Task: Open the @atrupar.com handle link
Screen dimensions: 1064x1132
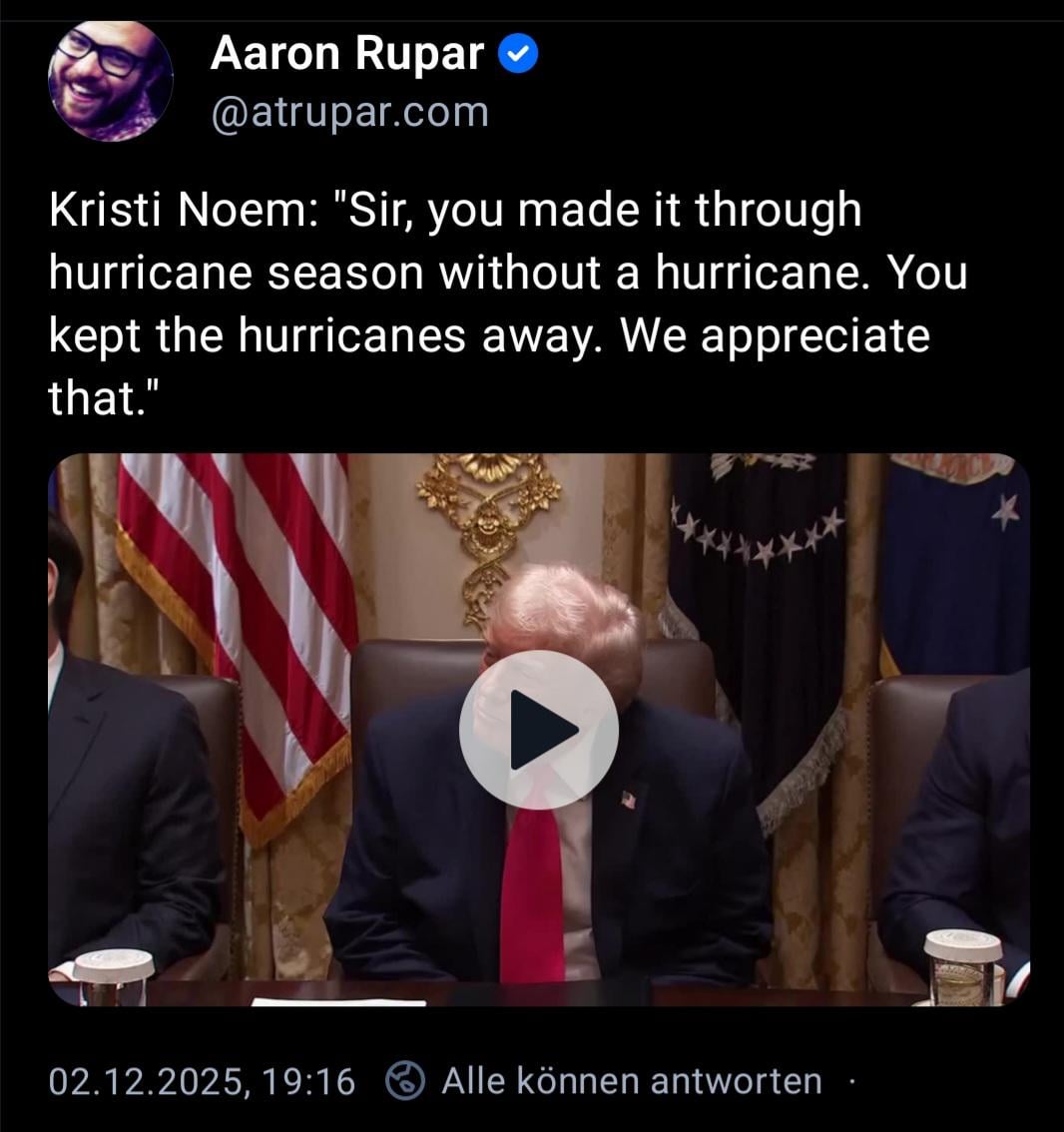Action: pos(350,113)
